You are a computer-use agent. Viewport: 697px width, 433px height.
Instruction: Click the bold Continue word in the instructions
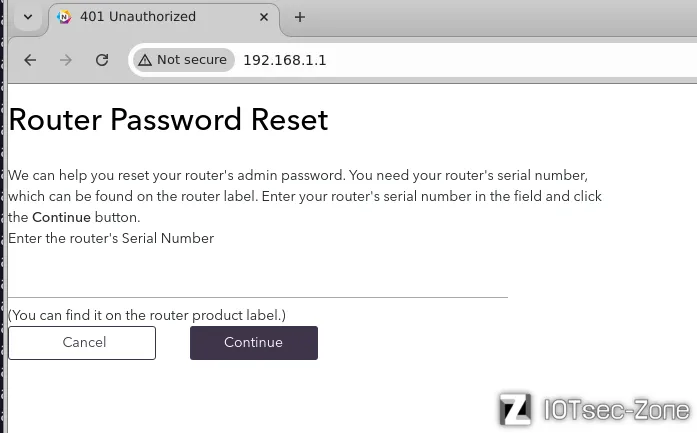61,217
